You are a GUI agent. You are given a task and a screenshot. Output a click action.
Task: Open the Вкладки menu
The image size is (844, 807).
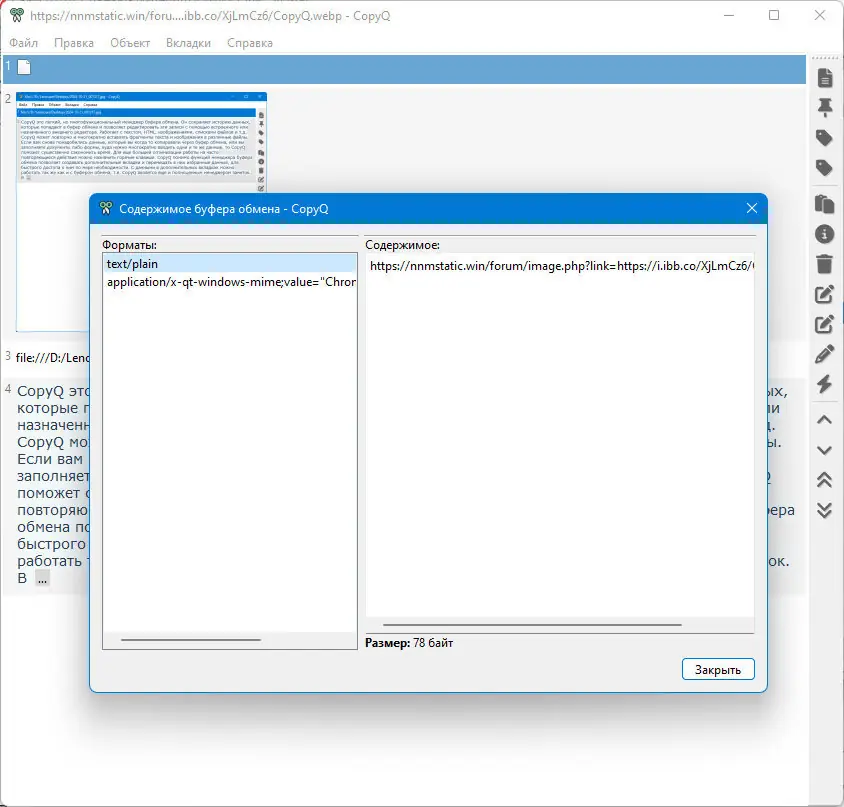(188, 43)
